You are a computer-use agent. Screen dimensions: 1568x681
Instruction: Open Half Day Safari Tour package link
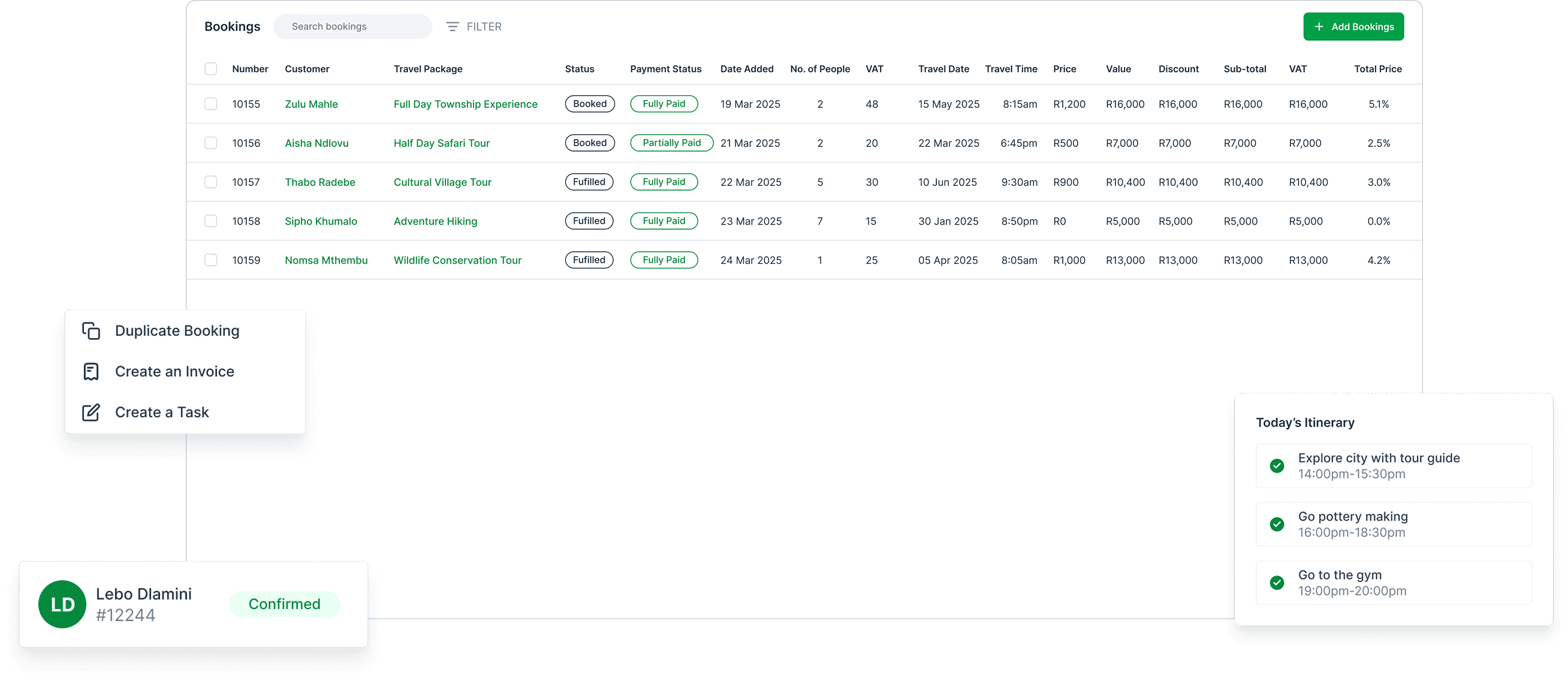pyautogui.click(x=441, y=143)
